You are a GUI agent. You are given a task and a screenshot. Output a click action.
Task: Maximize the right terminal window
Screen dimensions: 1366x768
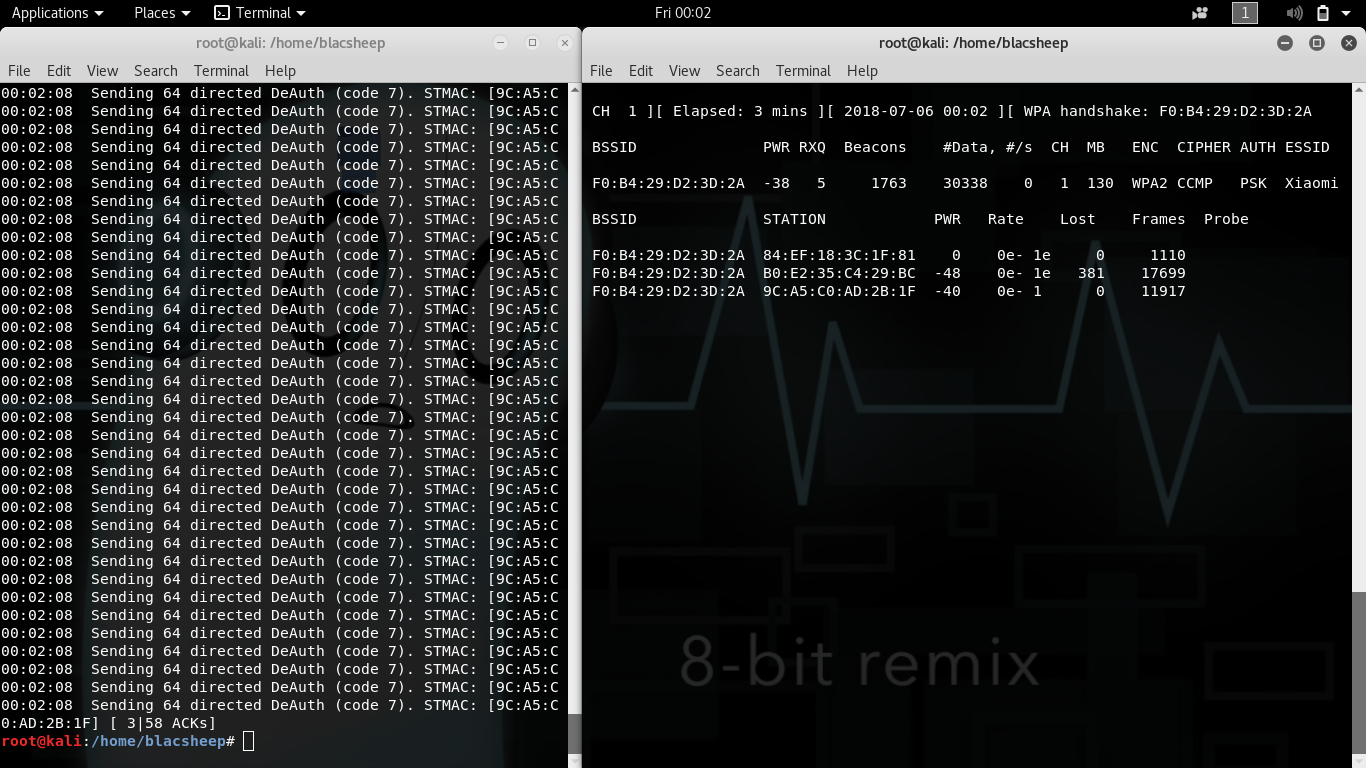pyautogui.click(x=1317, y=43)
